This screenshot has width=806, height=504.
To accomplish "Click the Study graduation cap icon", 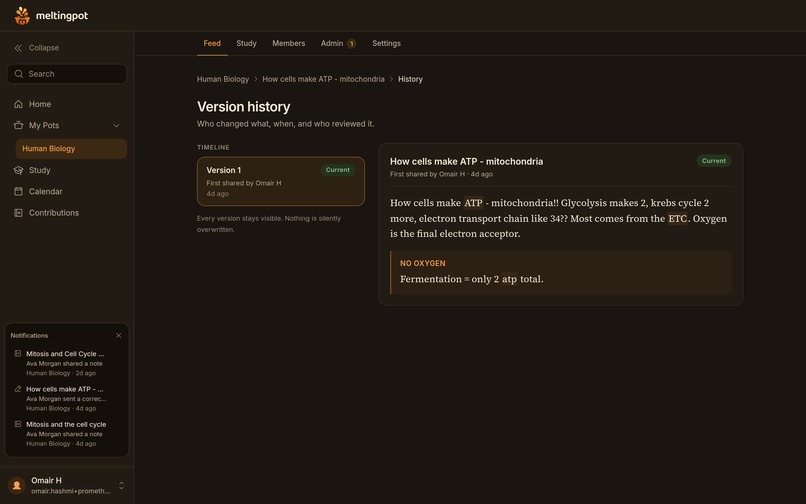I will 19,170.
